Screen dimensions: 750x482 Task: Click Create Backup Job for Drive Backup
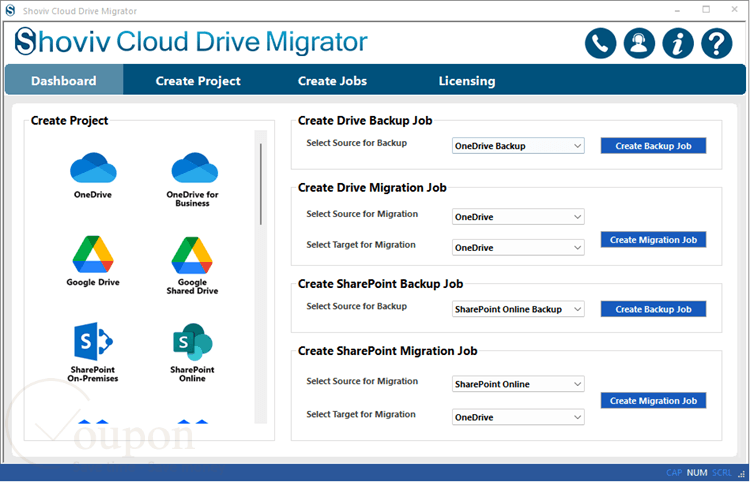[x=653, y=146]
